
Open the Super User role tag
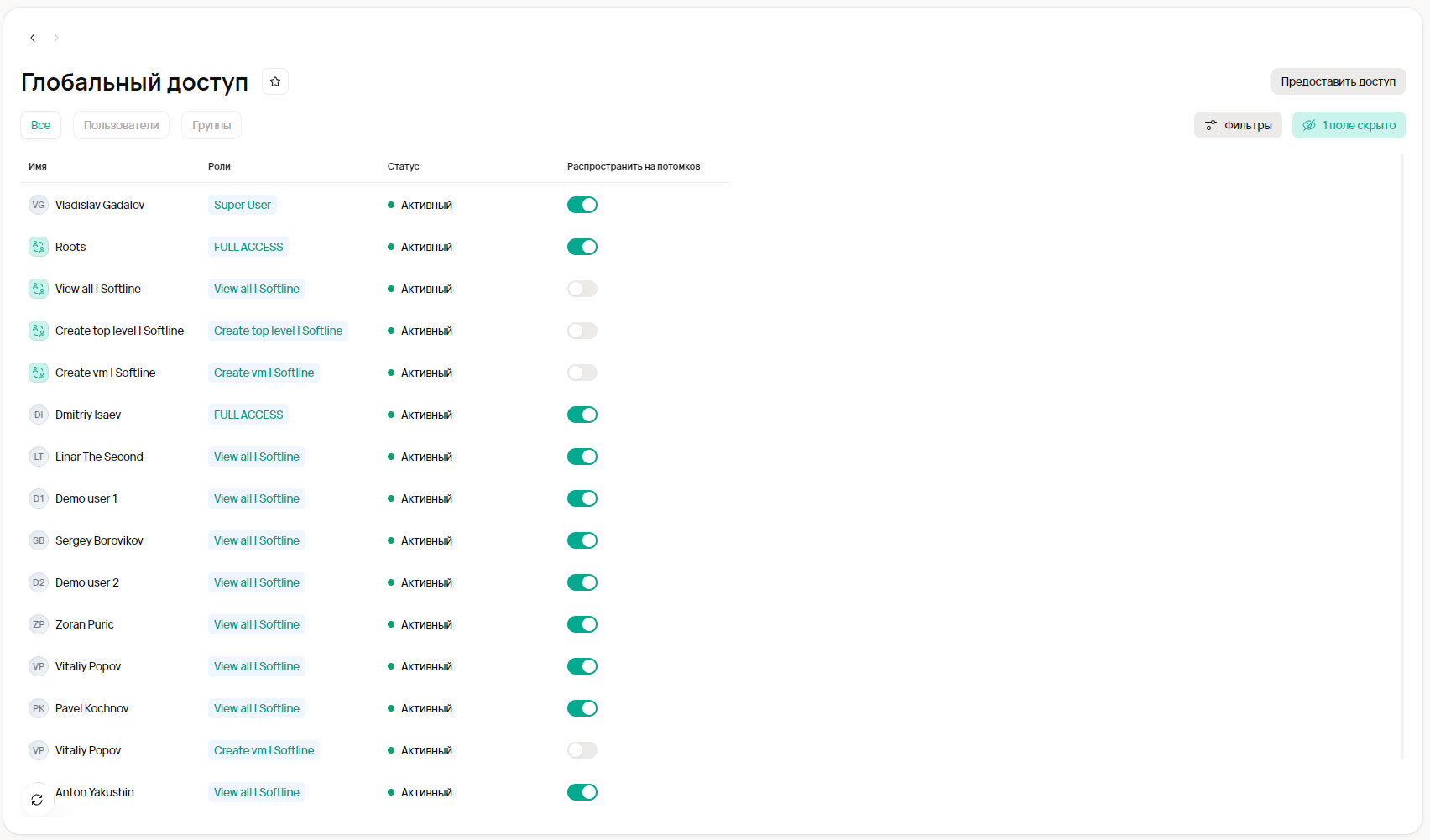click(x=242, y=205)
